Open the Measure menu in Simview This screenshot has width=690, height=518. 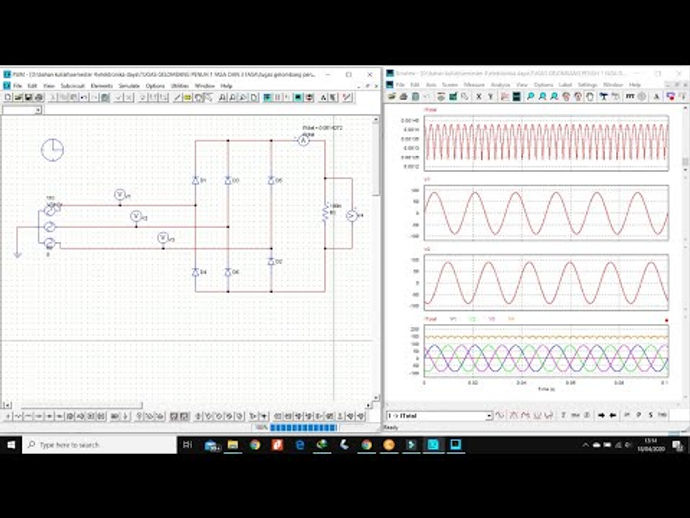coord(474,84)
